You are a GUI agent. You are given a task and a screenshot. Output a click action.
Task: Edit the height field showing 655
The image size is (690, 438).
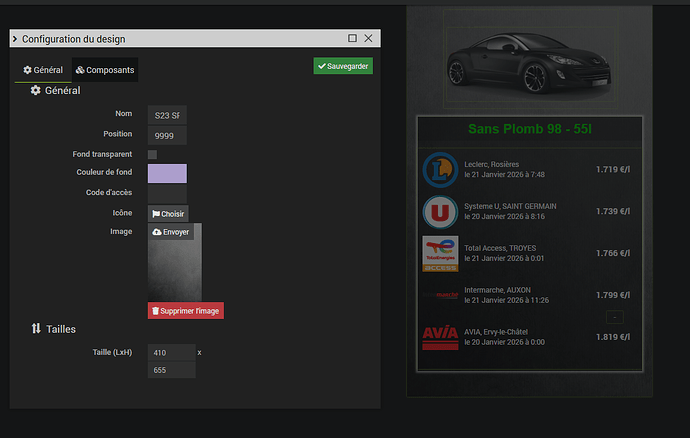point(172,370)
